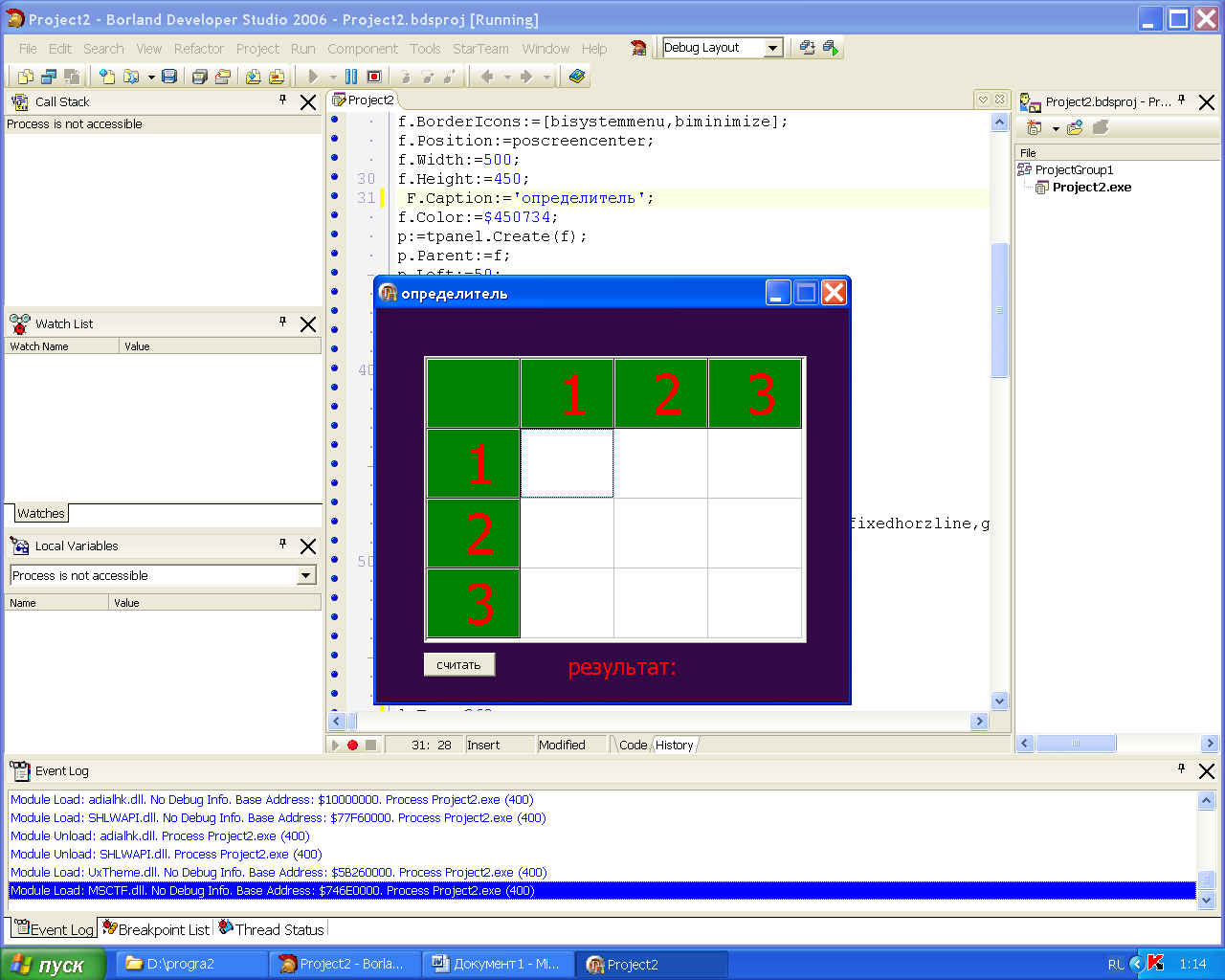Click the View Form toolbar icon
1225x980 pixels.
[49, 77]
